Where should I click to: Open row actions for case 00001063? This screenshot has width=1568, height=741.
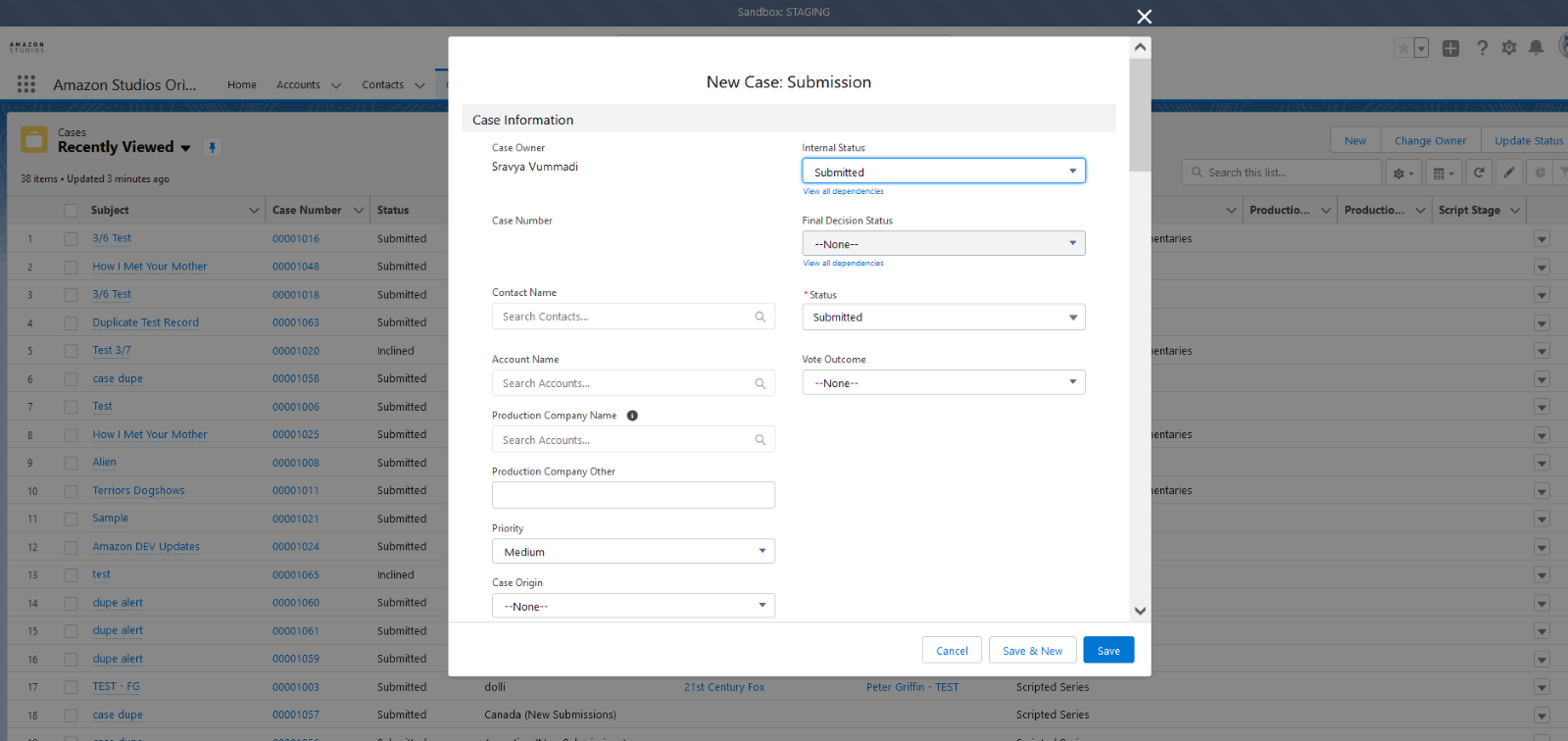coord(1542,323)
